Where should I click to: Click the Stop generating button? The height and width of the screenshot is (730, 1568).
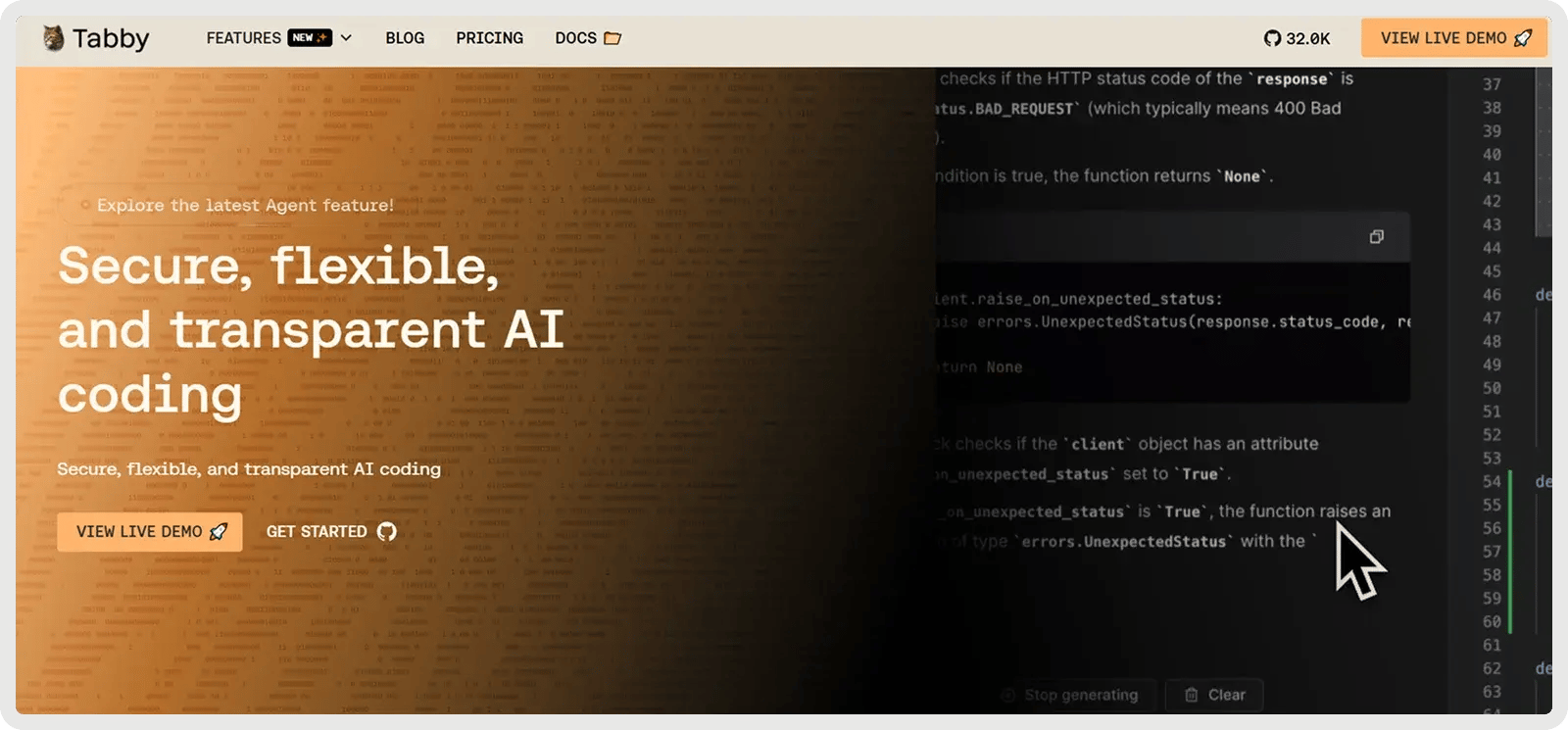(1071, 695)
